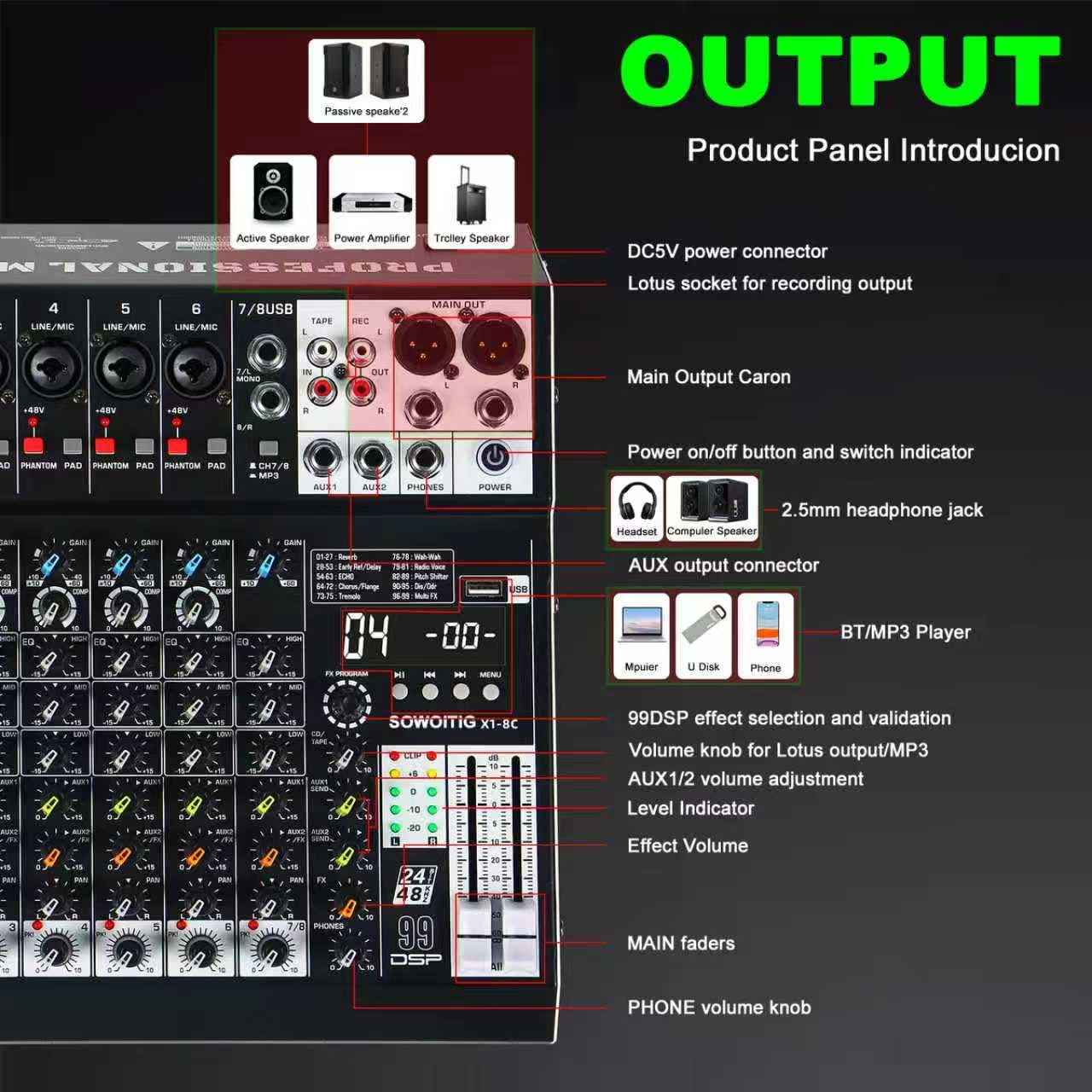Click the CD/TAPE volume knob
The image size is (1092, 1092).
click(346, 758)
